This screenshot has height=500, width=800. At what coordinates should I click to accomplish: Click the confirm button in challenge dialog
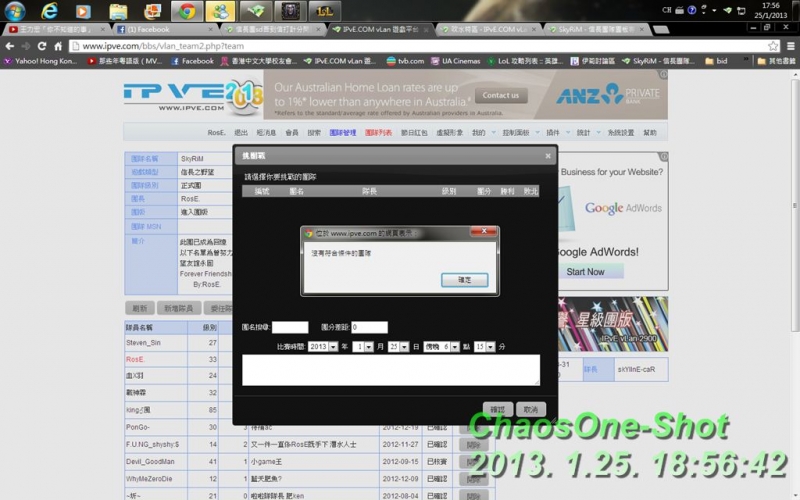coord(497,409)
